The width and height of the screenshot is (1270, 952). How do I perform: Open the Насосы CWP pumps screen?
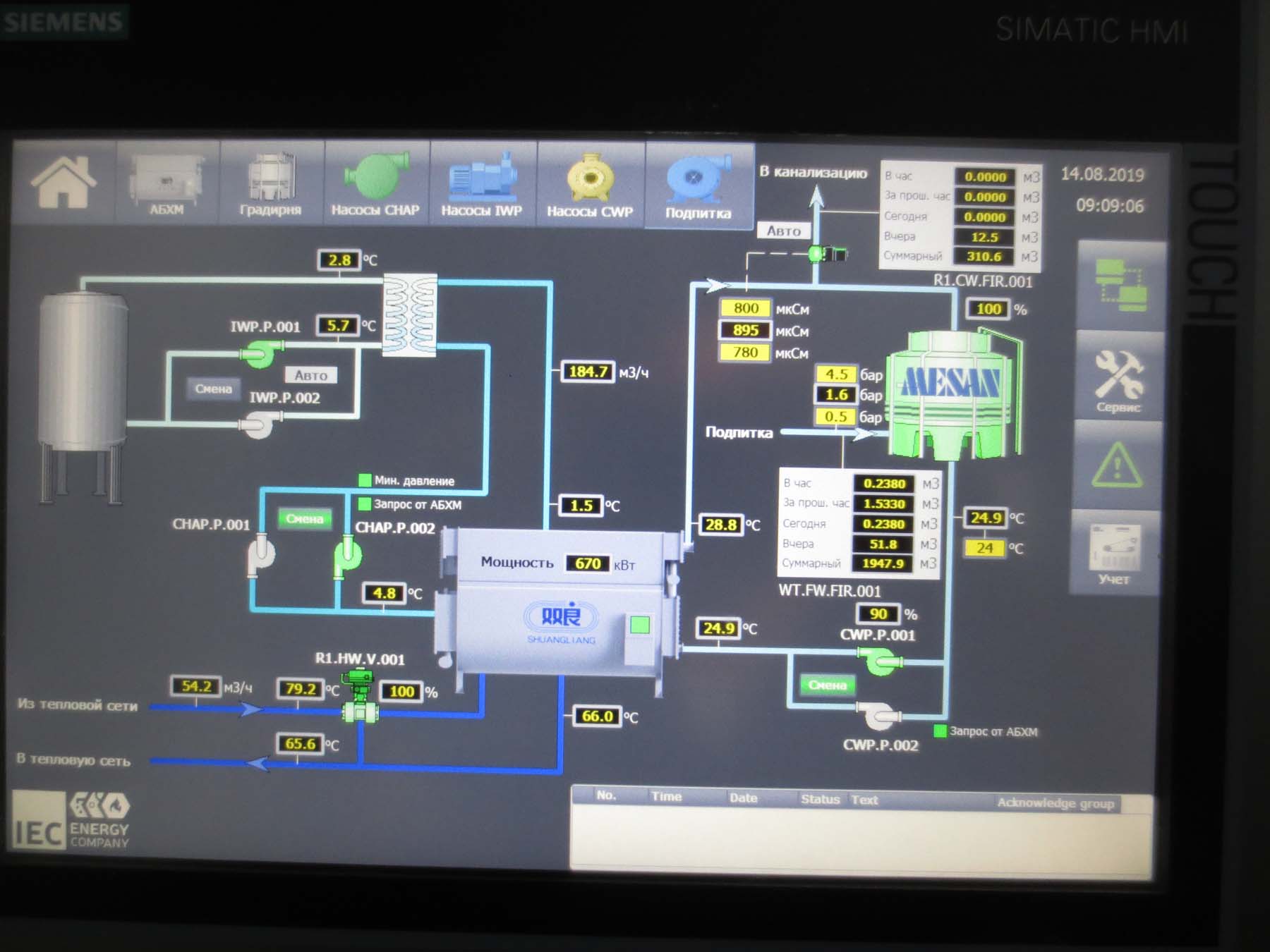click(590, 185)
